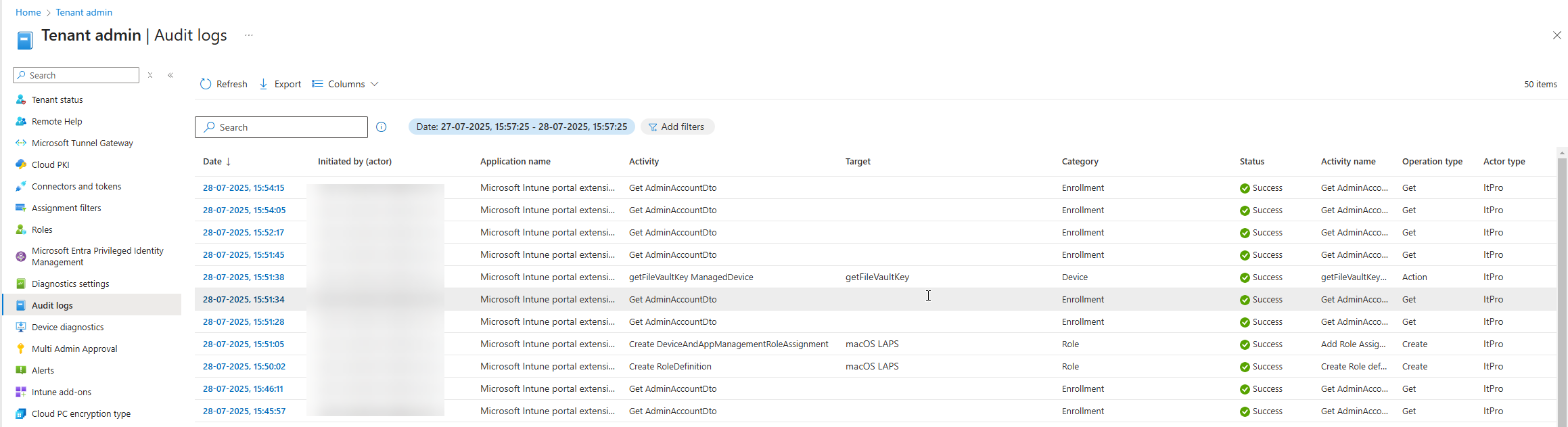The height and width of the screenshot is (427, 1568).
Task: Click the Roles sidebar icon
Action: 21,229
